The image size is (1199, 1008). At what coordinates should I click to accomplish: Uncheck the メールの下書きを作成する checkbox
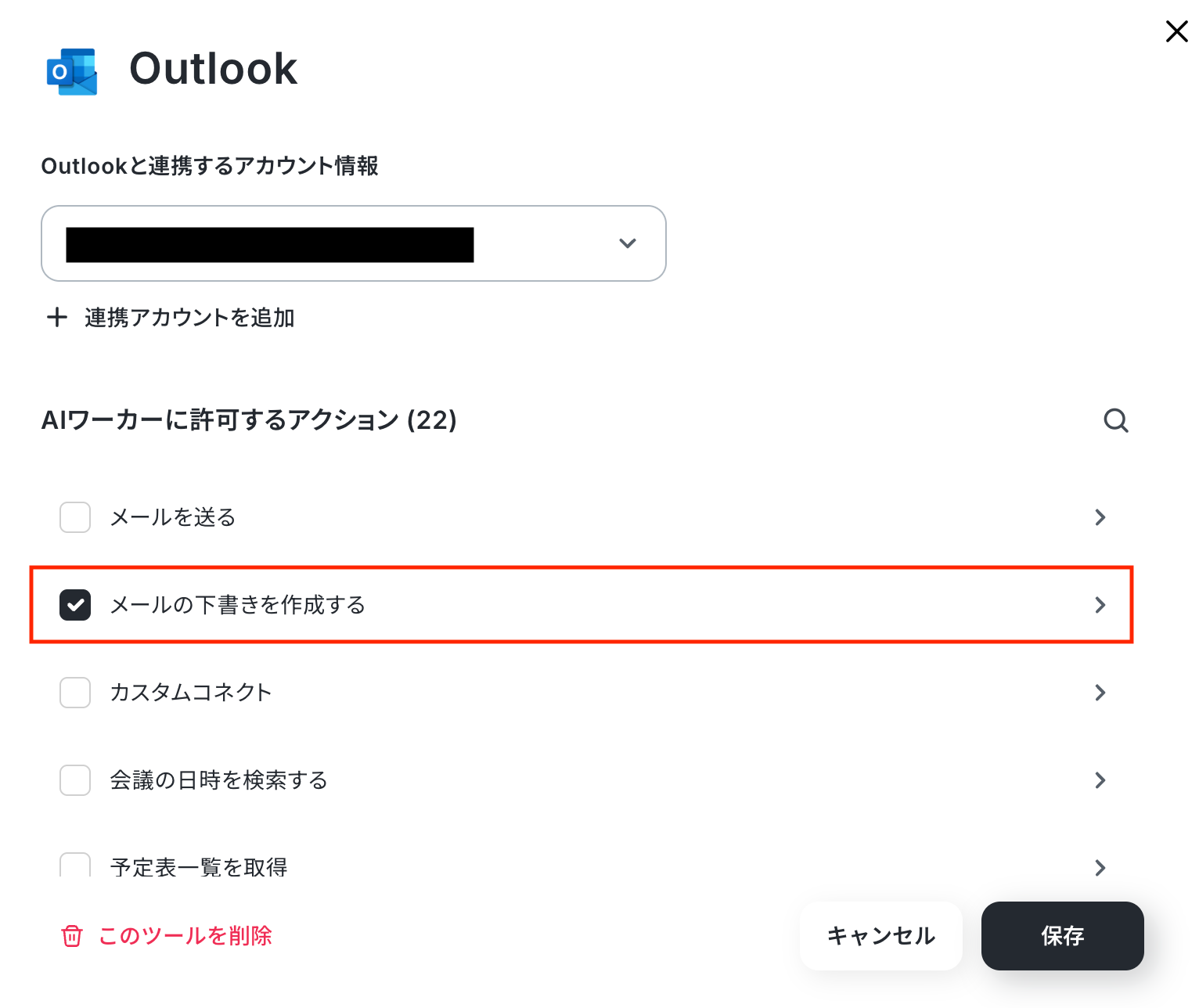[x=75, y=605]
